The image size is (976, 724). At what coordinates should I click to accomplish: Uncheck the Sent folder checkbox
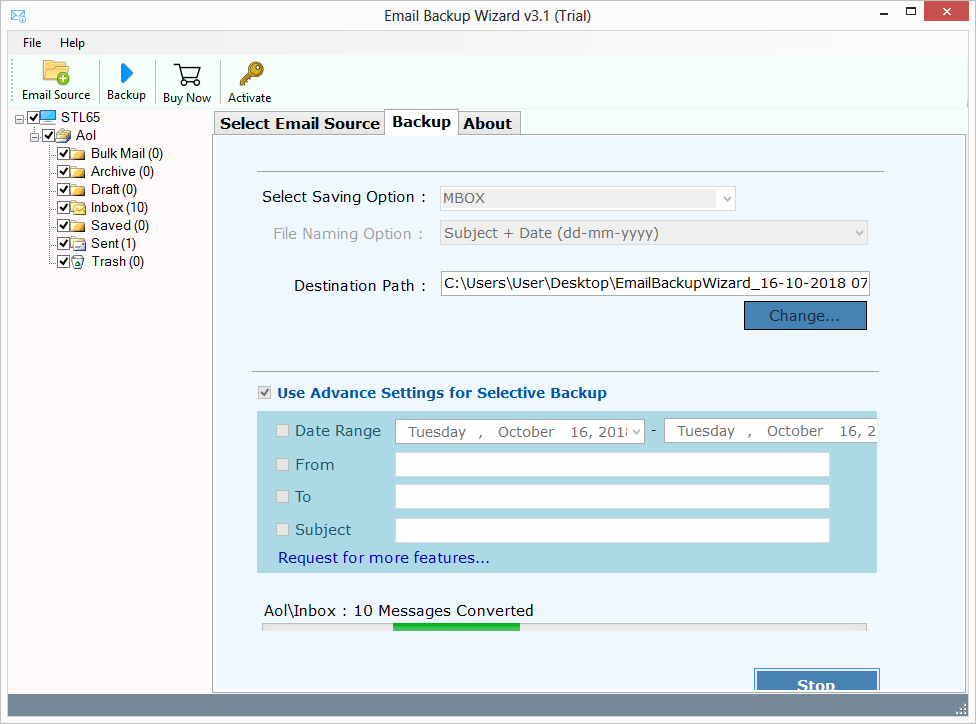[63, 243]
